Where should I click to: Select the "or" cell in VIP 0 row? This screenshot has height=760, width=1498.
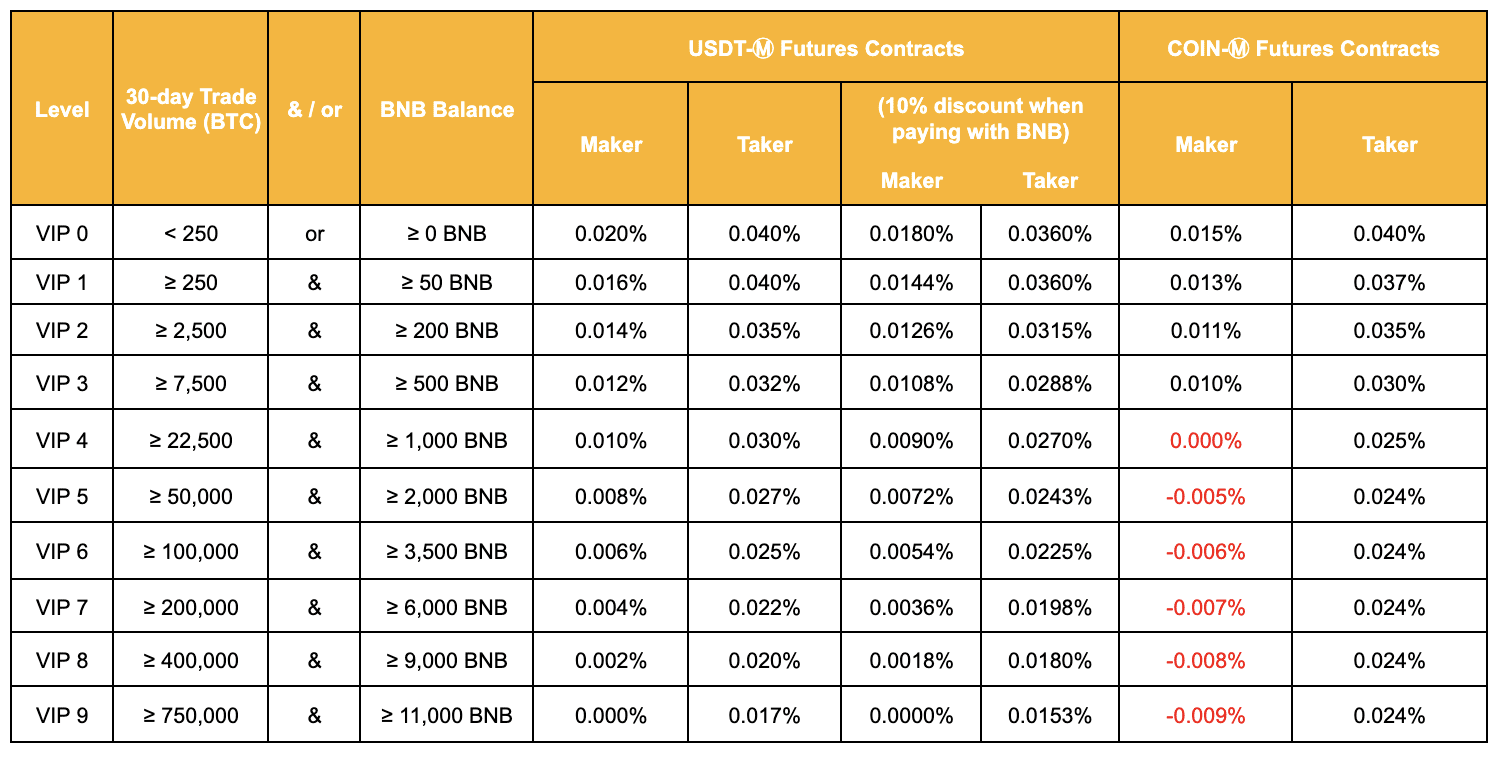pyautogui.click(x=314, y=234)
